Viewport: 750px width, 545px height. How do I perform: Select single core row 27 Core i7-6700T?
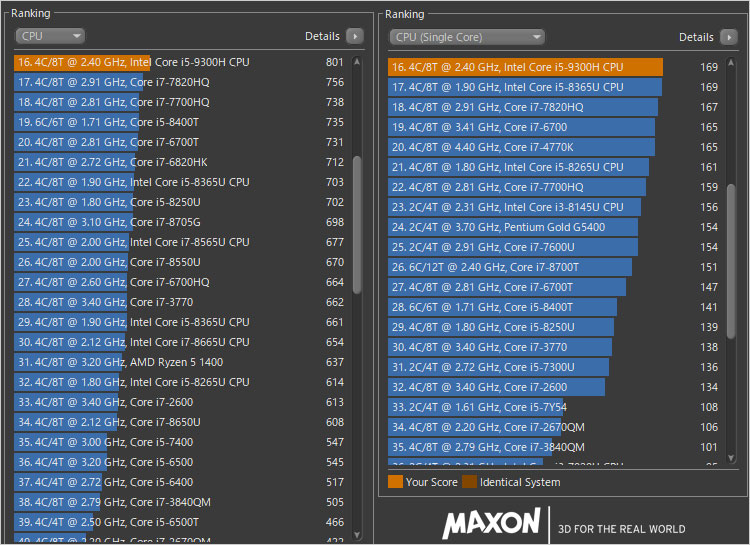(554, 288)
